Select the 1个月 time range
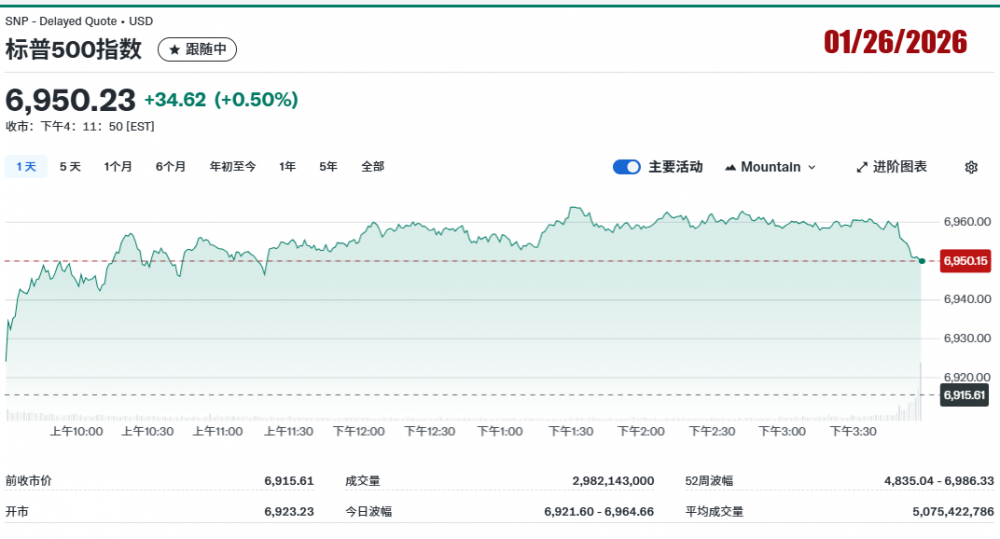The image size is (1000, 539). [118, 167]
